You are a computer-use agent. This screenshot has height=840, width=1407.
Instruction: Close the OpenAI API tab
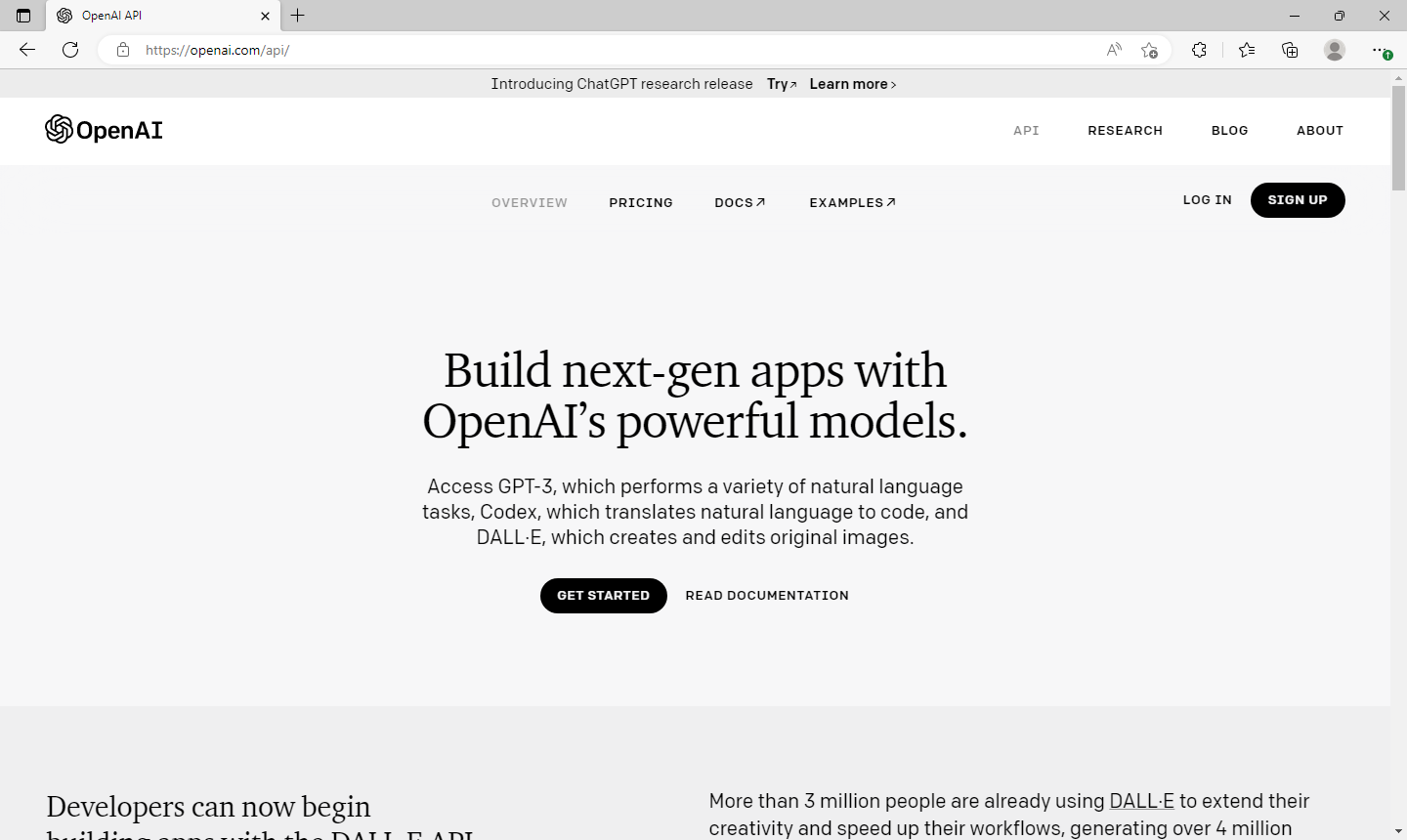(265, 16)
